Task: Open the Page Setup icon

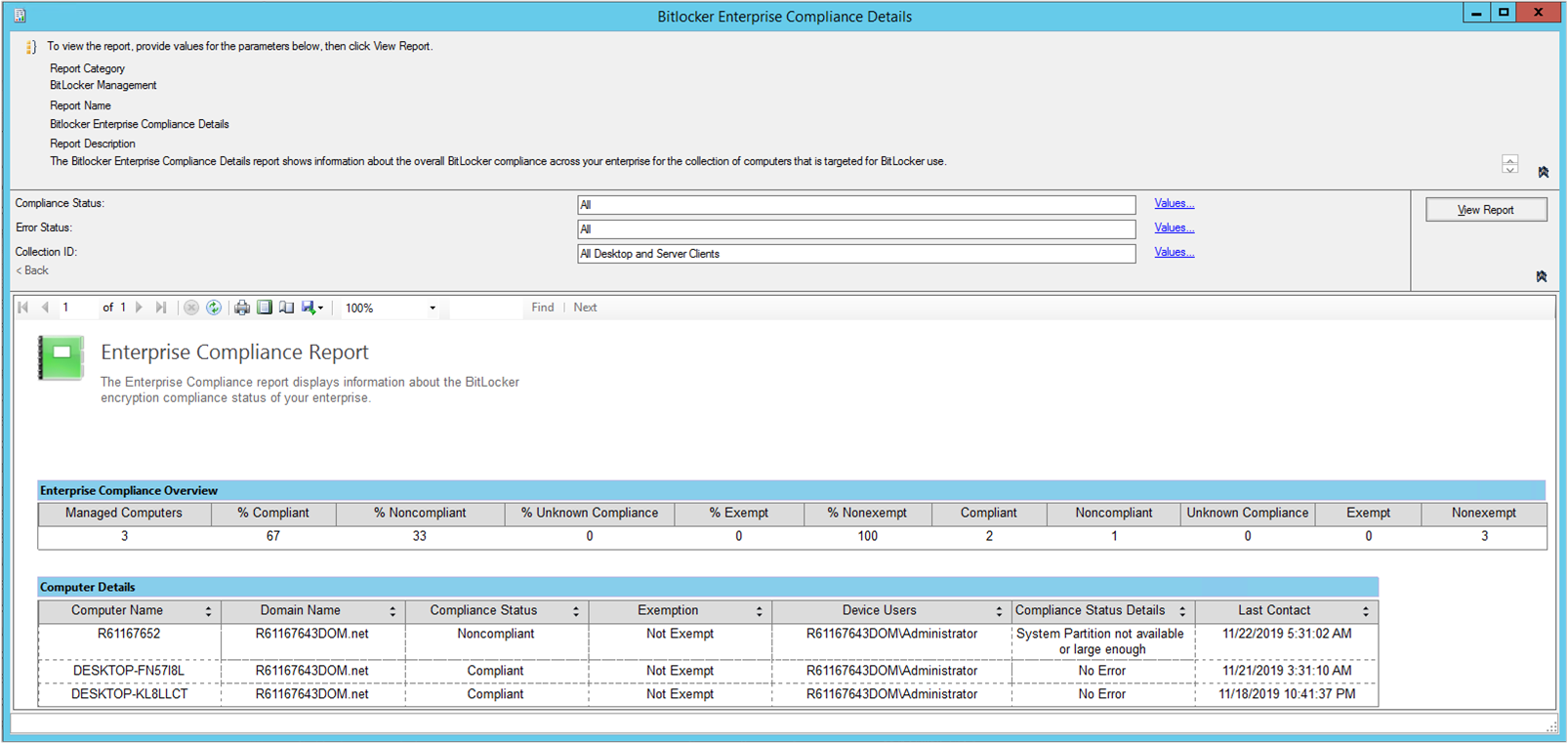Action: [x=286, y=308]
